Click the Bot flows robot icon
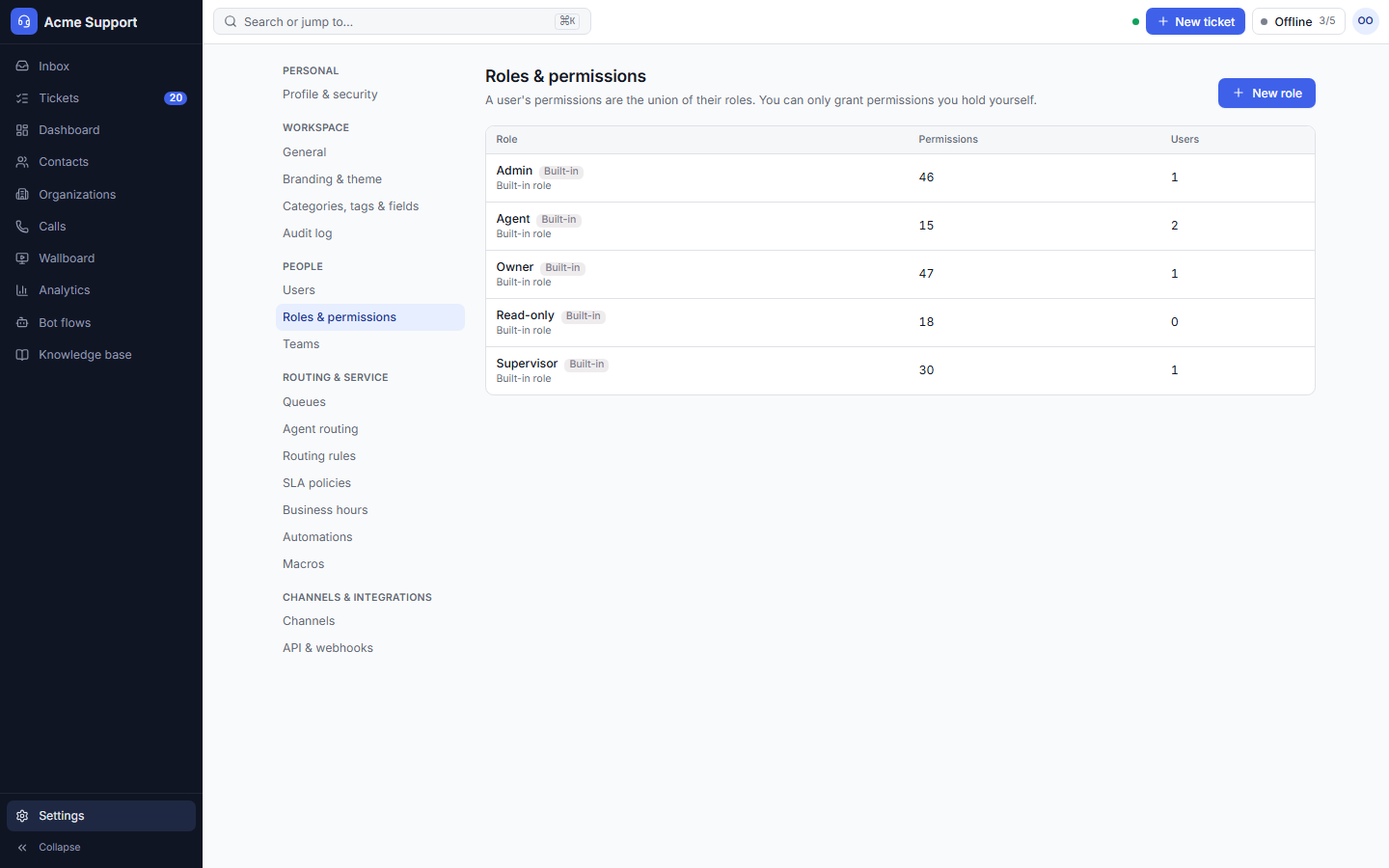Image resolution: width=1389 pixels, height=868 pixels. coord(22,323)
